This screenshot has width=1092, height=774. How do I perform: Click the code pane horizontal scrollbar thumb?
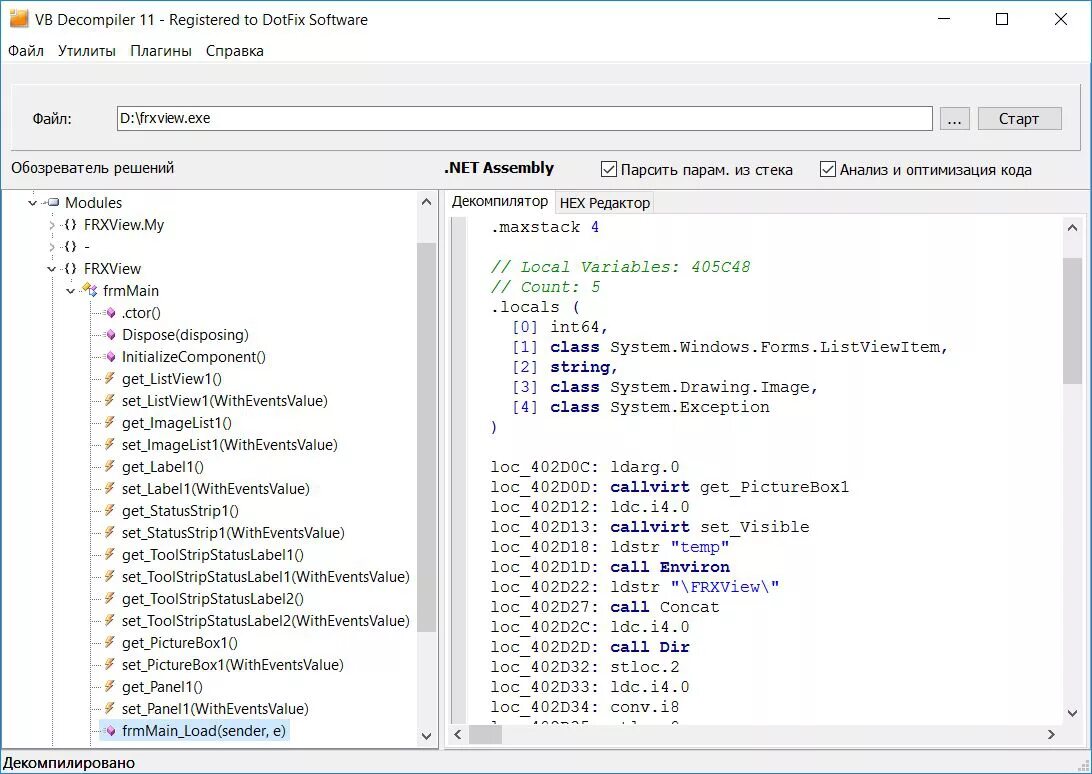[x=485, y=734]
